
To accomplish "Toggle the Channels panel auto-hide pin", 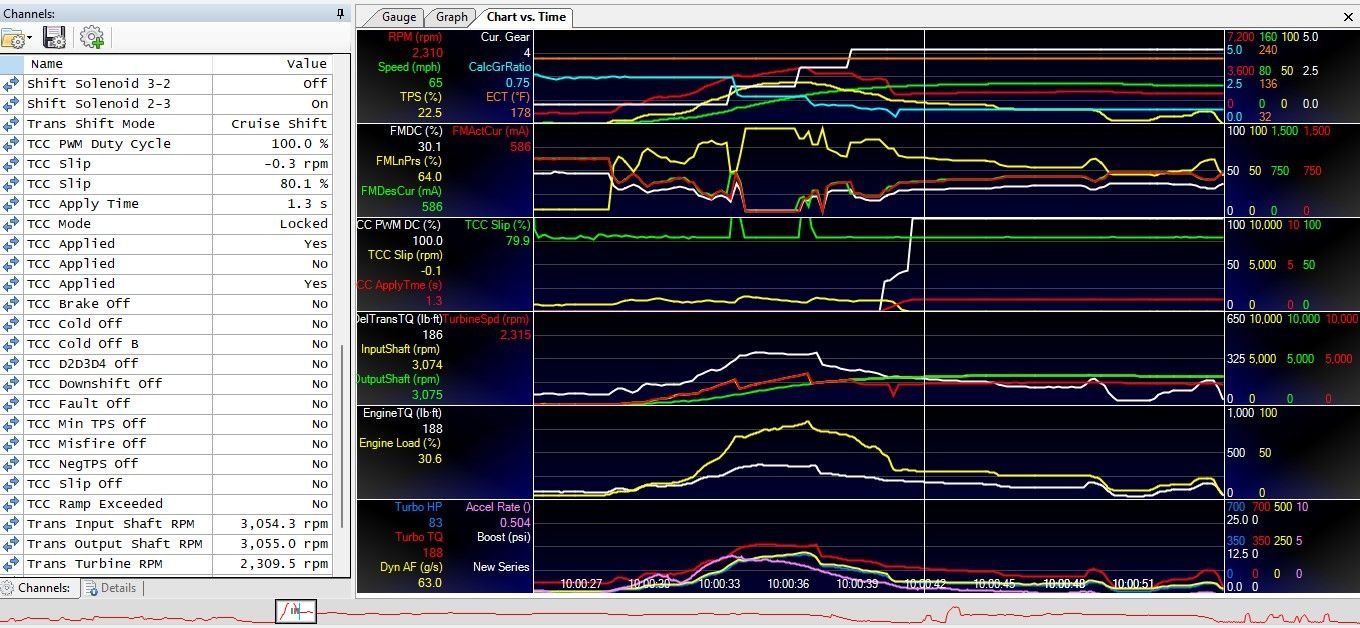I will [x=340, y=14].
